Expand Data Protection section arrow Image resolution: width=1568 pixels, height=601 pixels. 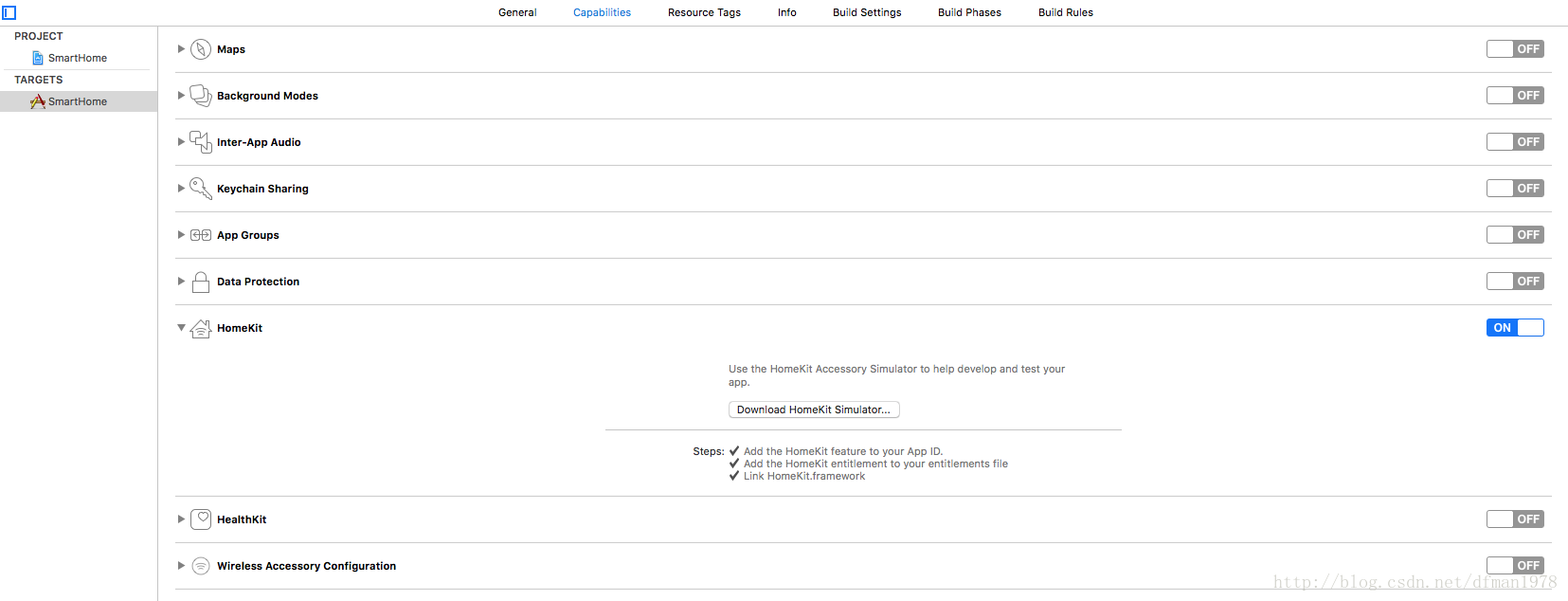pyautogui.click(x=181, y=282)
